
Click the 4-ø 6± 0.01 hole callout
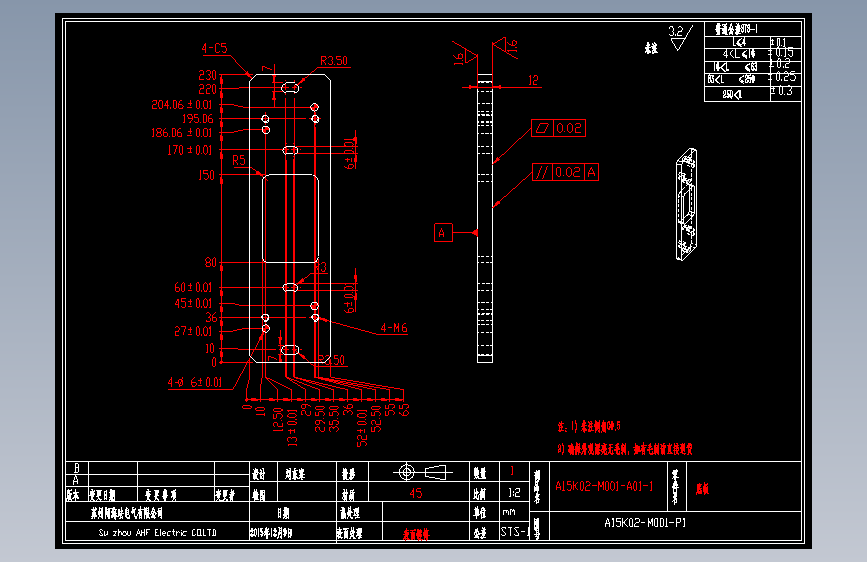pos(195,382)
